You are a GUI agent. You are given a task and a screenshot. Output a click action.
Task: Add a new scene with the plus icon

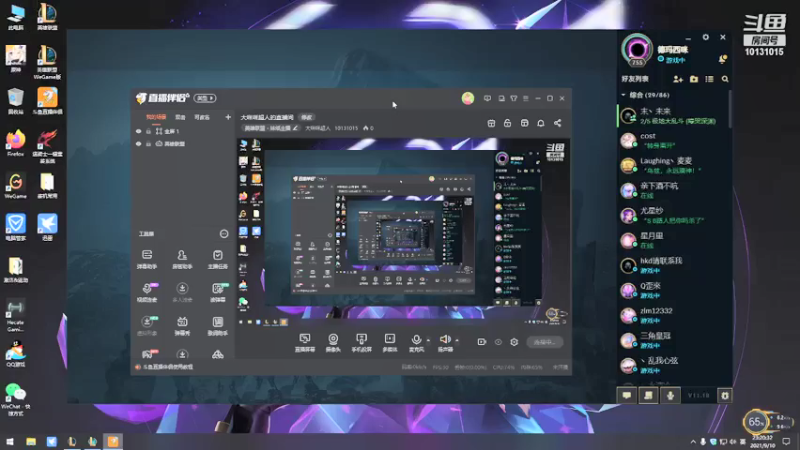[228, 117]
